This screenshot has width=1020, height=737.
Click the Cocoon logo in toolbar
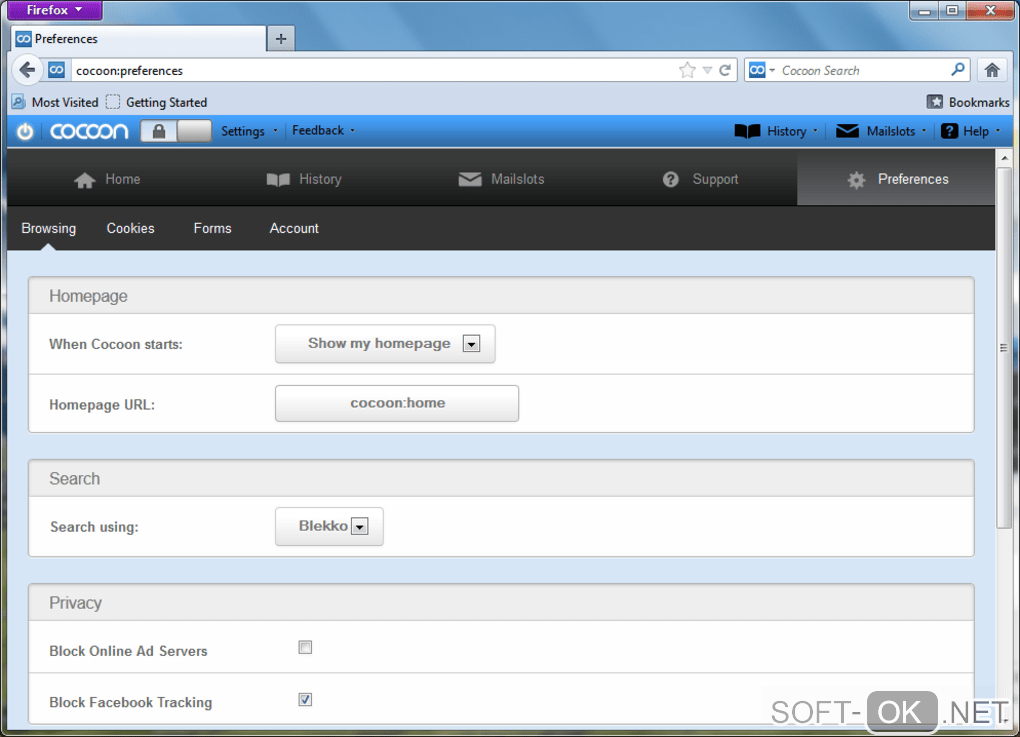pyautogui.click(x=89, y=131)
